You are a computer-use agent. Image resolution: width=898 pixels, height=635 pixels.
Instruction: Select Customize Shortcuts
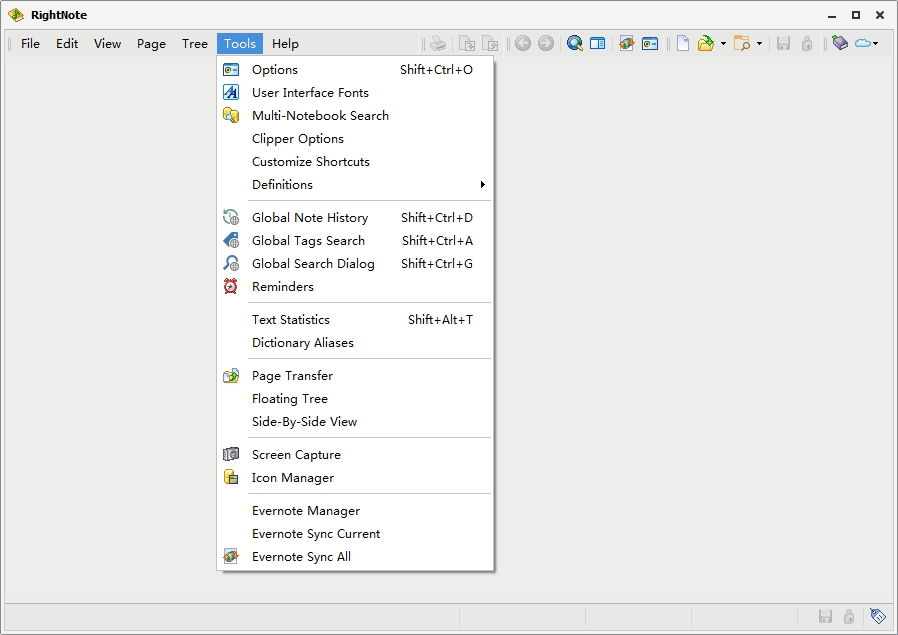pyautogui.click(x=355, y=161)
